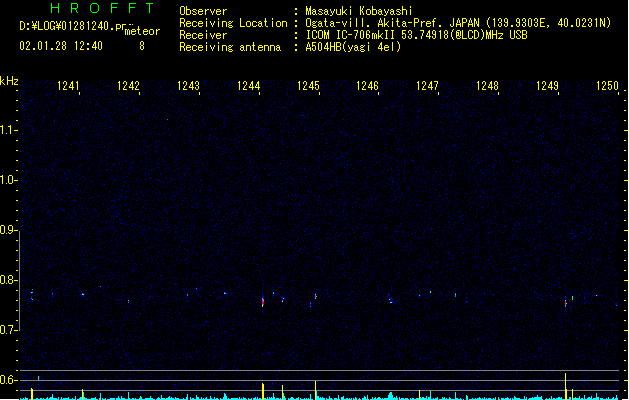Click the 'Receiving antenna' label
The height and width of the screenshot is (400, 629).
[230, 47]
